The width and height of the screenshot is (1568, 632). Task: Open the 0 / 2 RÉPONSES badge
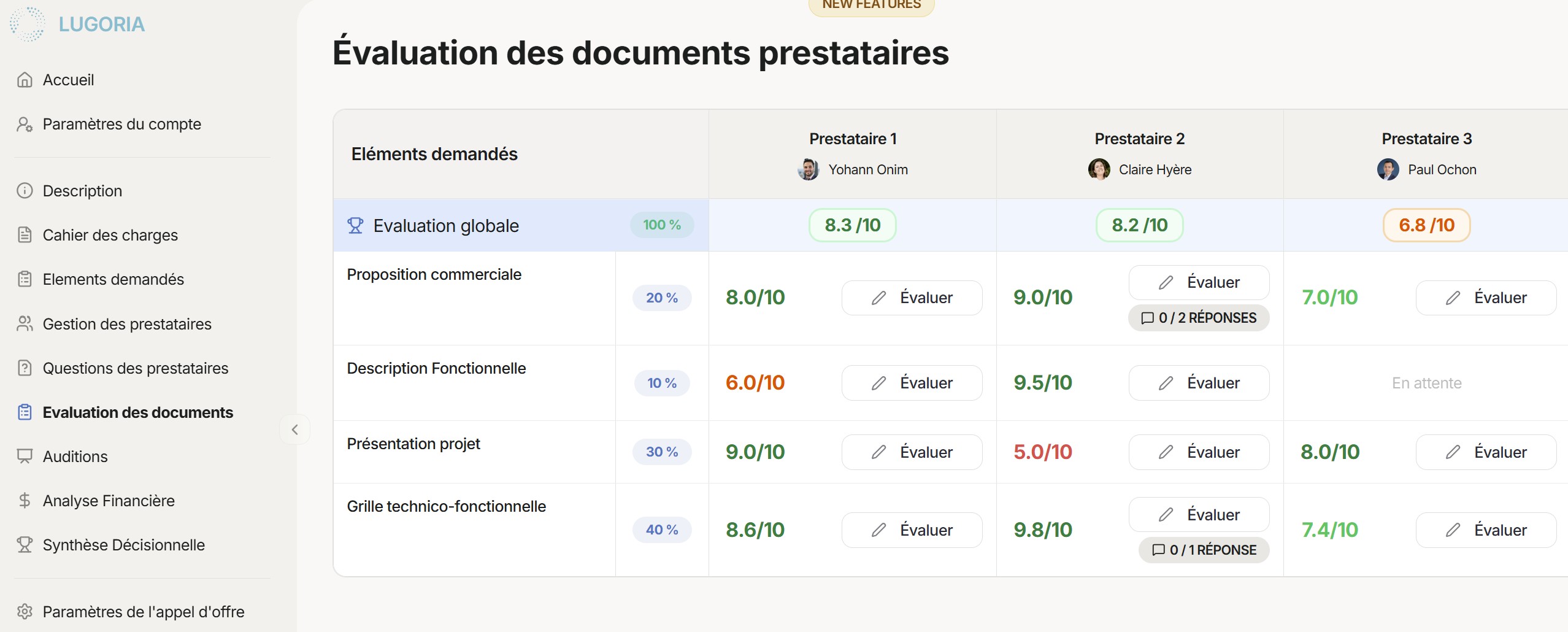1199,318
